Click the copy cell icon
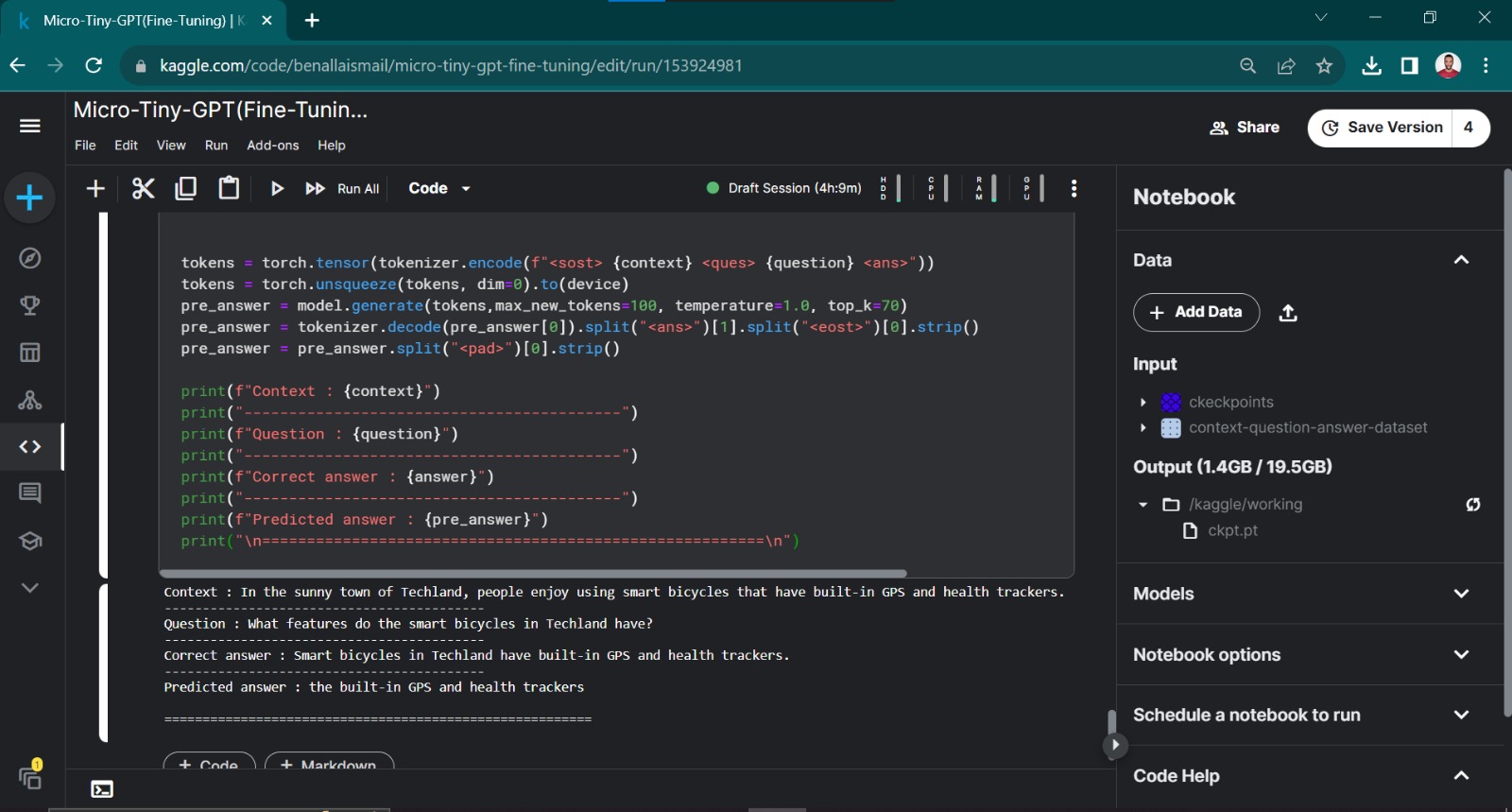This screenshot has height=812, width=1512. 186,189
